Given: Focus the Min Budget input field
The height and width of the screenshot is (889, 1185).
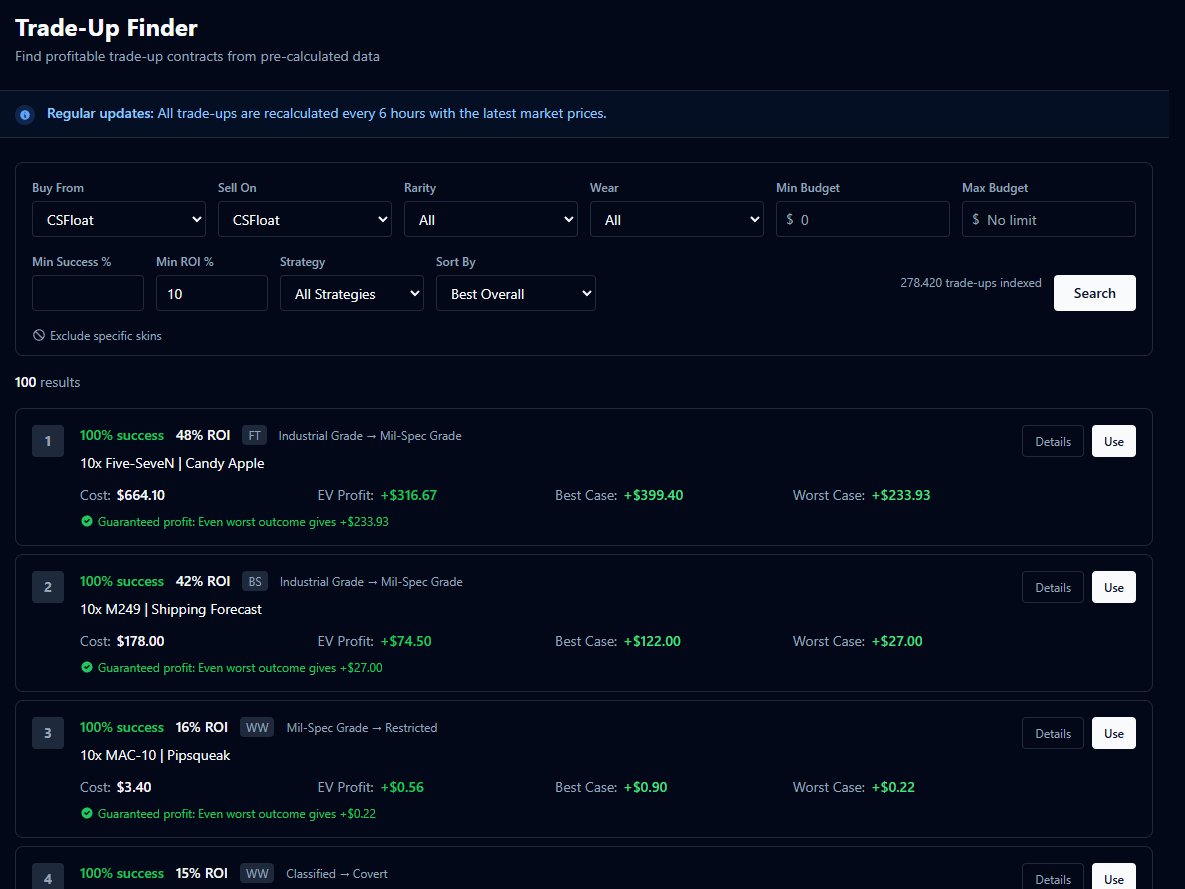Looking at the screenshot, I should [x=862, y=219].
